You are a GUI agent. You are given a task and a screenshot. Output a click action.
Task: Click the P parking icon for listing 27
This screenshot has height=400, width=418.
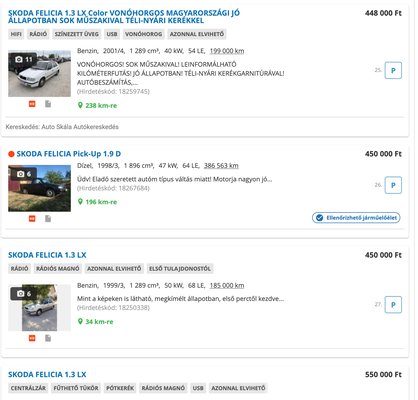point(393,305)
